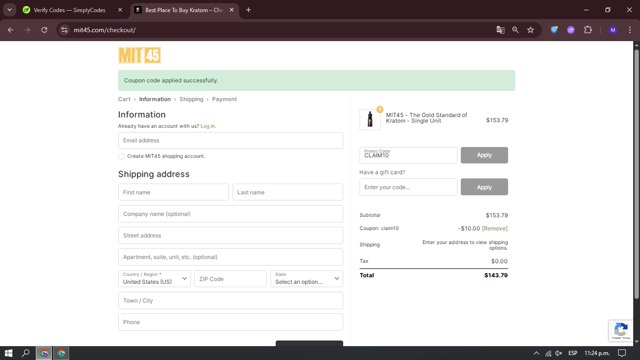Viewport: 640px width, 360px height.
Task: Focus the Email address field
Action: point(230,140)
